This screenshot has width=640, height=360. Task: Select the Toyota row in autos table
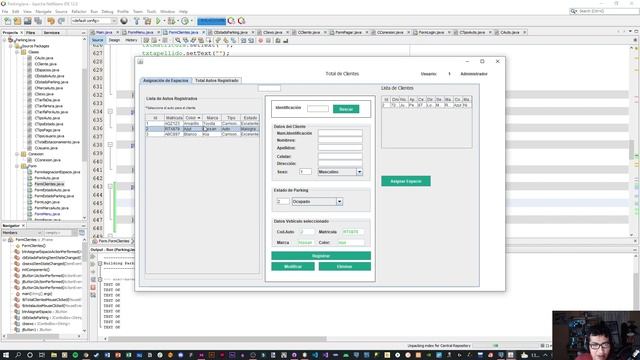(x=202, y=123)
